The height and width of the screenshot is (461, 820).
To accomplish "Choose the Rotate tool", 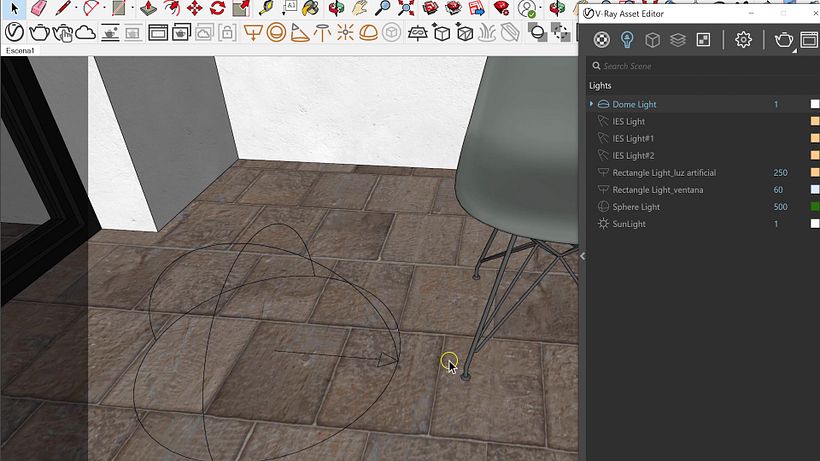I will pos(217,9).
